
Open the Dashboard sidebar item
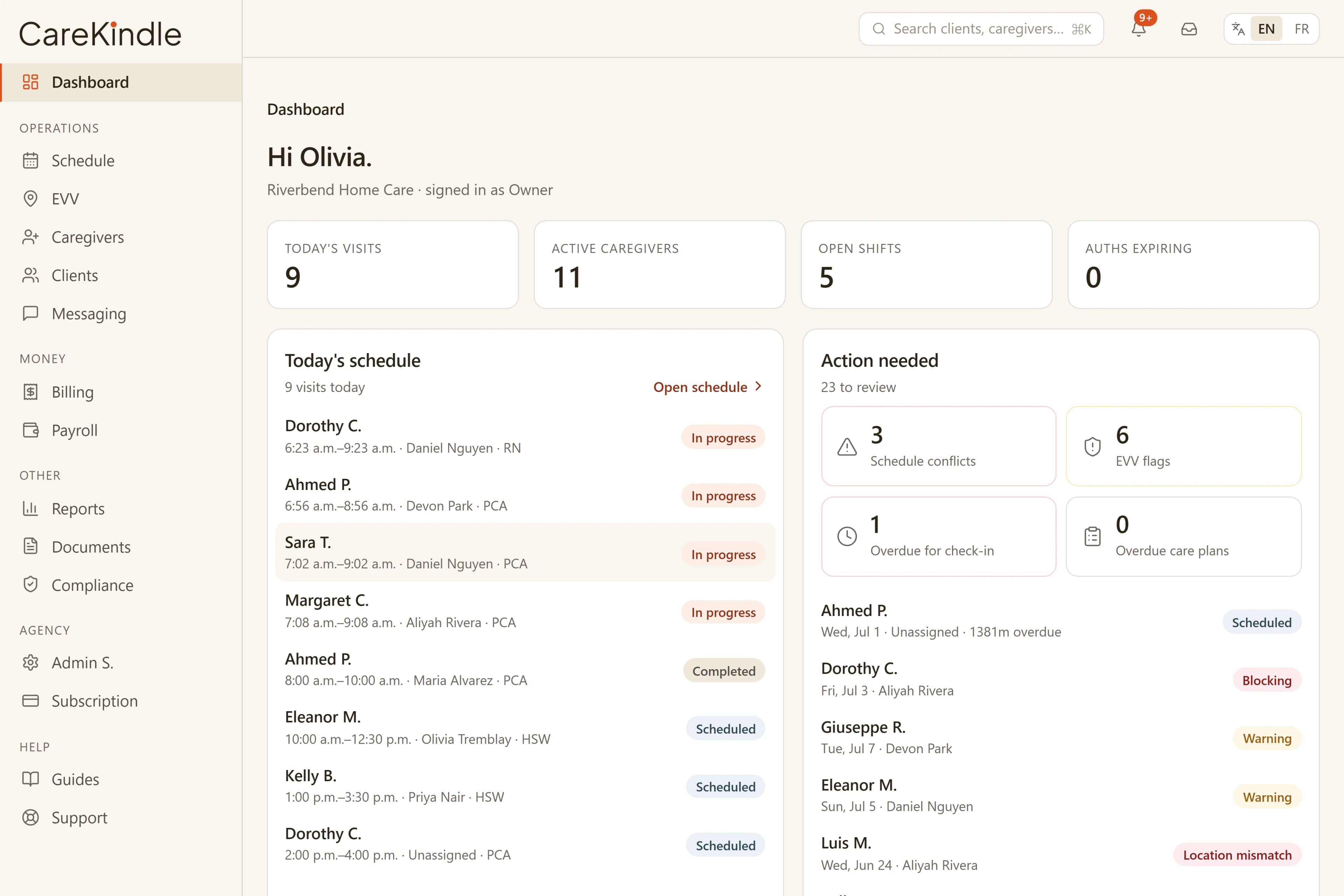tap(121, 82)
